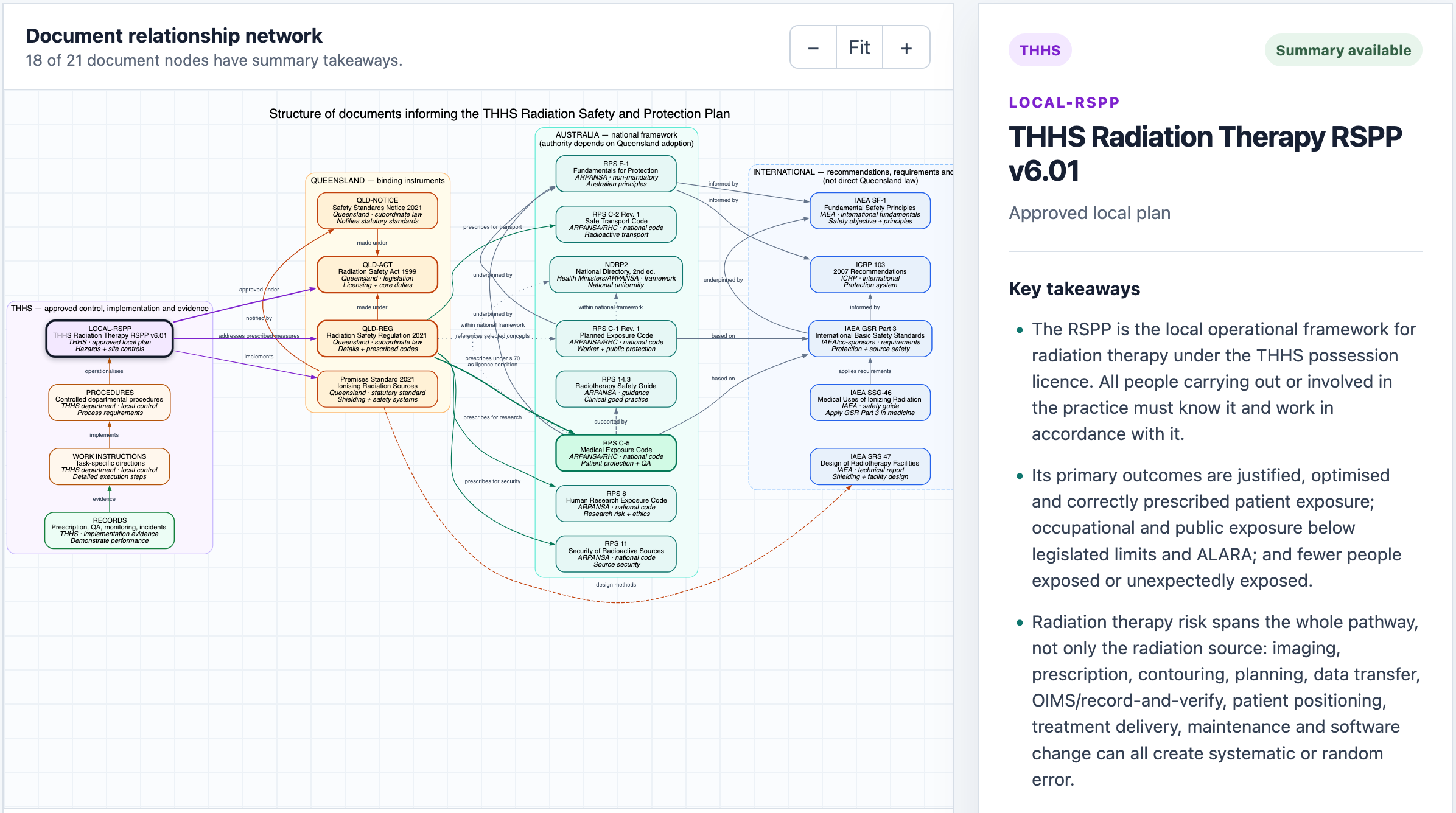This screenshot has width=1456, height=813.
Task: Select the ICRP 103 Recommendations node
Action: pyautogui.click(x=870, y=274)
